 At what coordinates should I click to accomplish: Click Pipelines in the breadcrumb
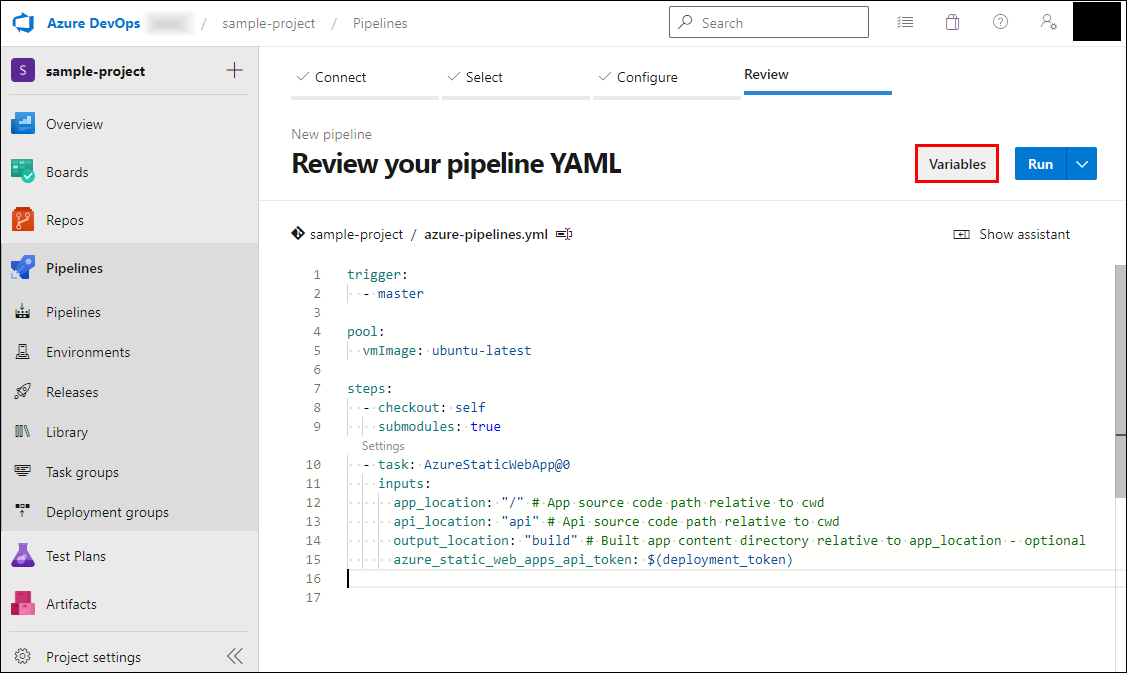point(380,24)
